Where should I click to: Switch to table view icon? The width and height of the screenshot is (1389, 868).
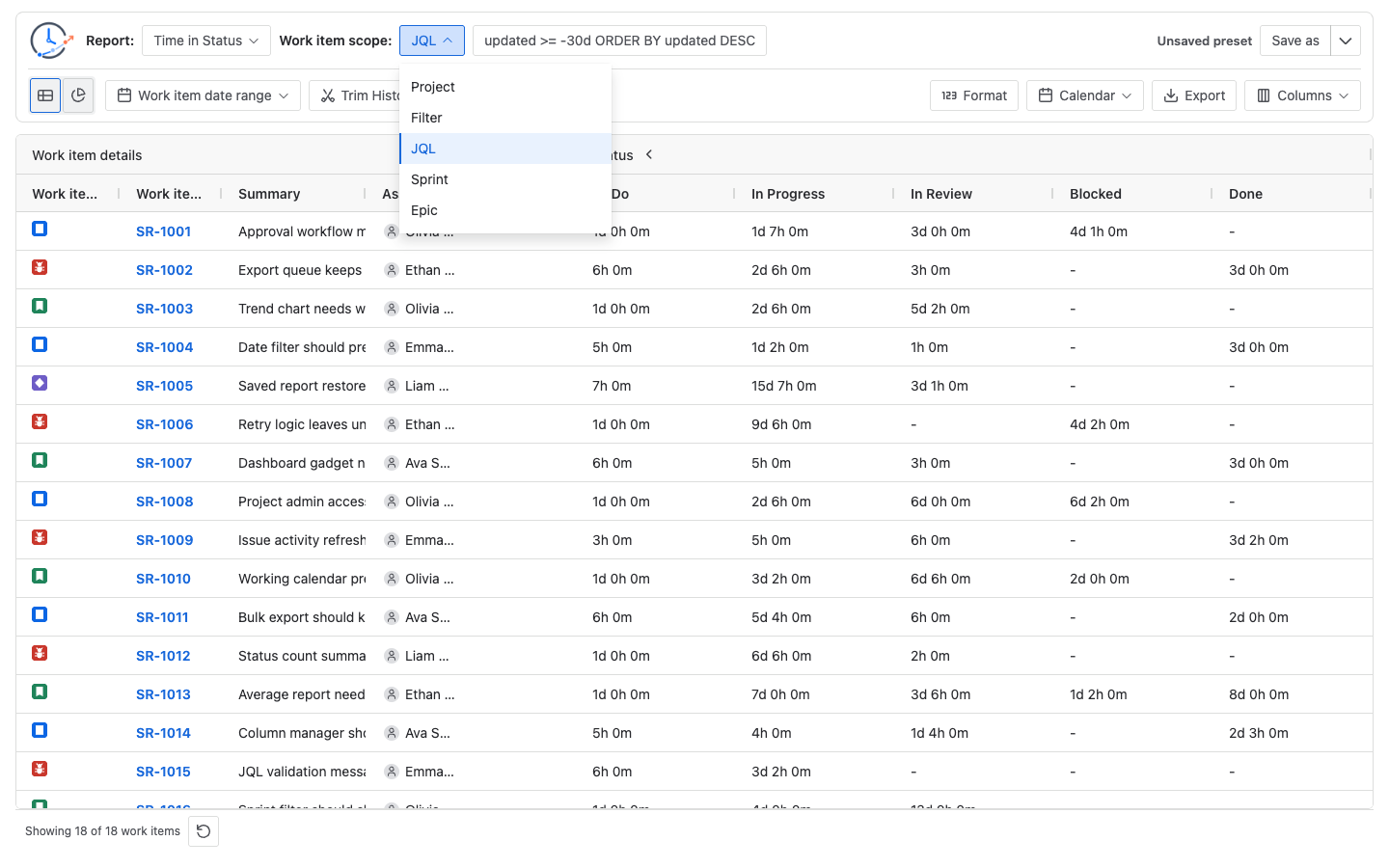pyautogui.click(x=45, y=95)
